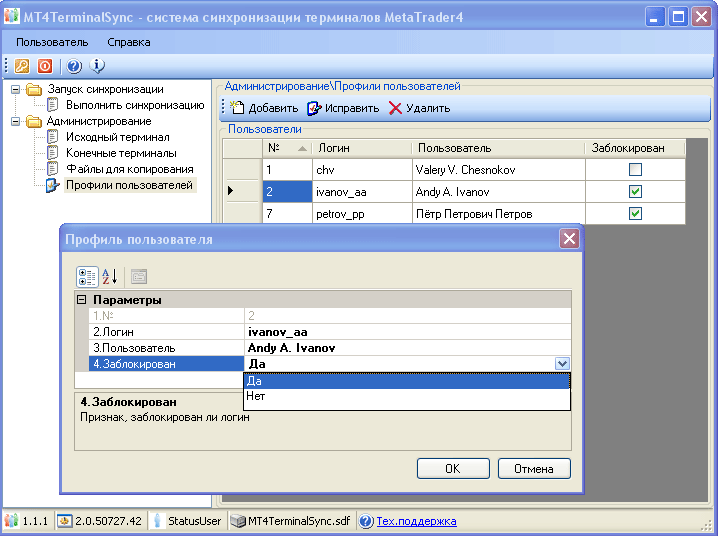Screen dimensions: 718x536
Task: Open the Пользователь menu
Action: click(52, 42)
